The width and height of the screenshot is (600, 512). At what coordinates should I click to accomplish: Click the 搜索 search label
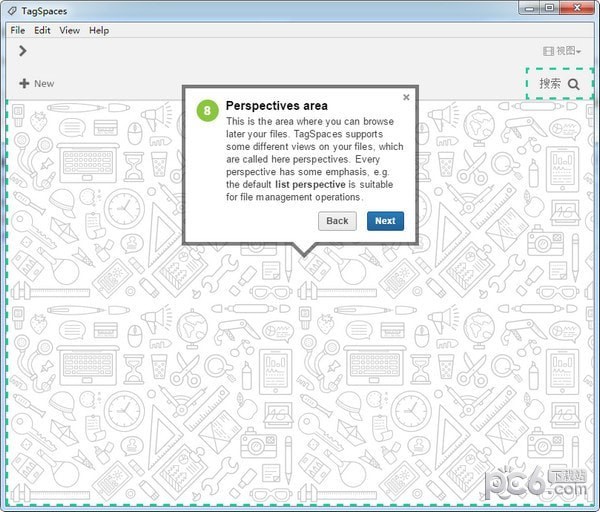click(x=550, y=84)
